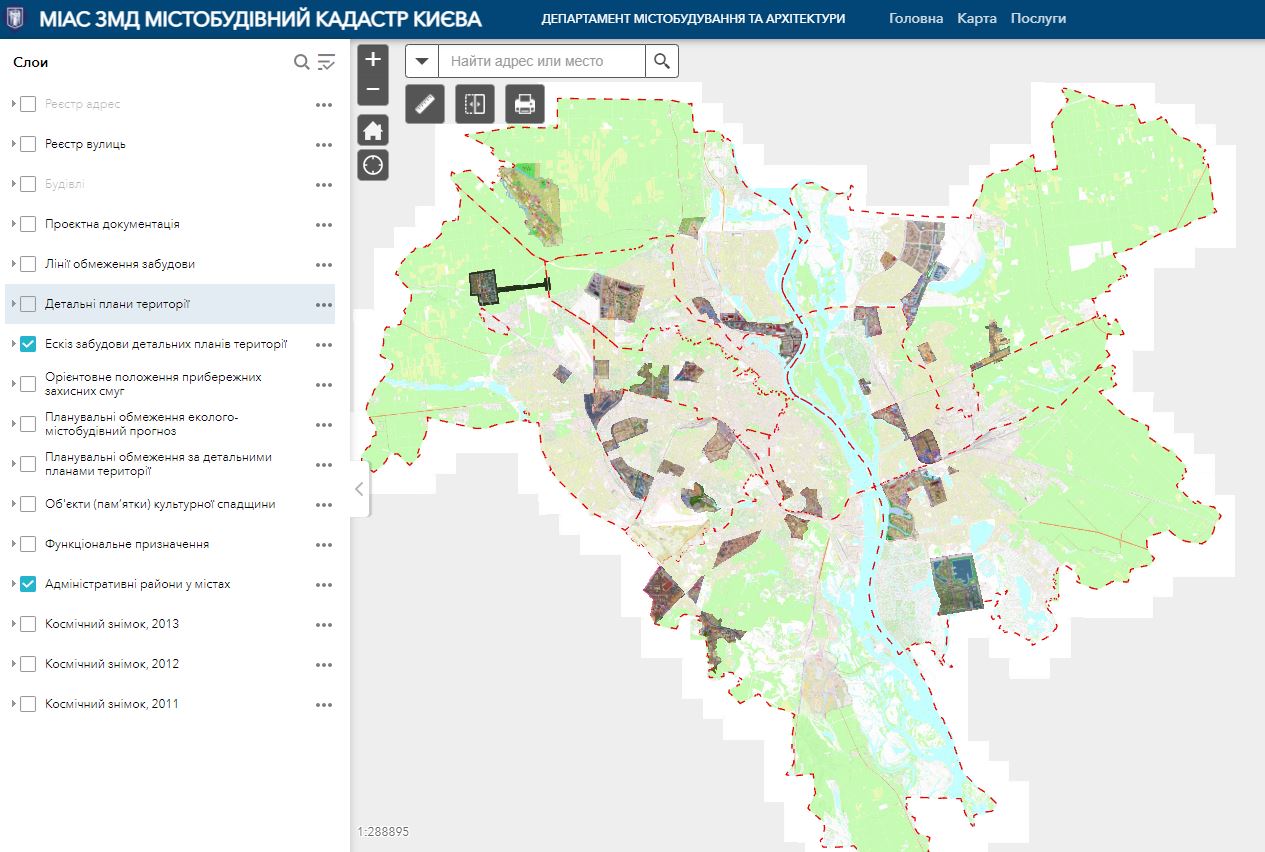The height and width of the screenshot is (852, 1265).
Task: Open options menu for Функціональне призначення
Action: [x=323, y=545]
